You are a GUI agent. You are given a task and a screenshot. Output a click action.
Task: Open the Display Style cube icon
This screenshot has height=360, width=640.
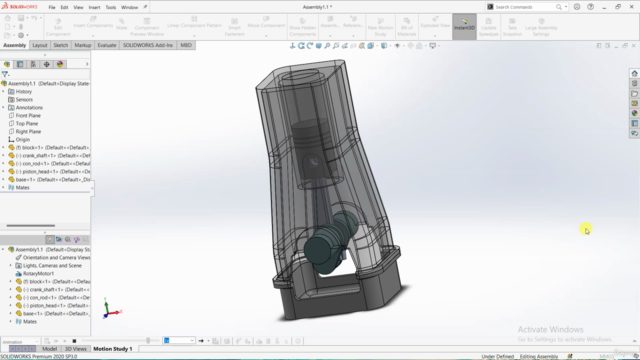384,46
